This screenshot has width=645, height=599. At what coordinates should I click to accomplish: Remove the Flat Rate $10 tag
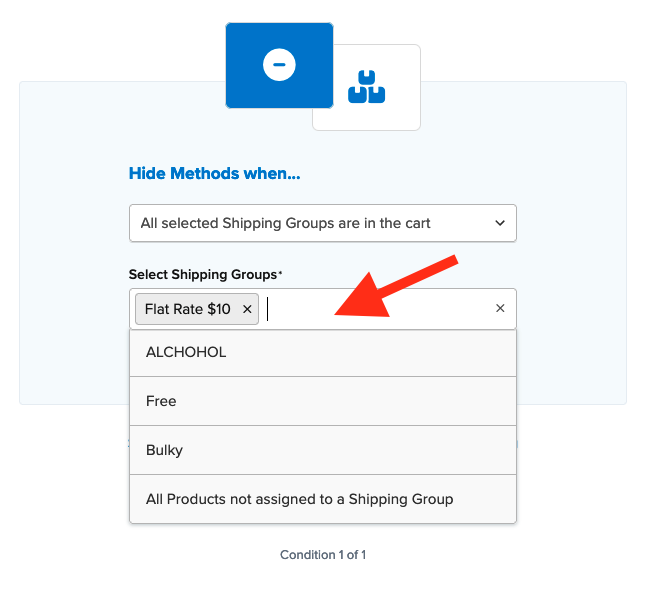pyautogui.click(x=247, y=309)
